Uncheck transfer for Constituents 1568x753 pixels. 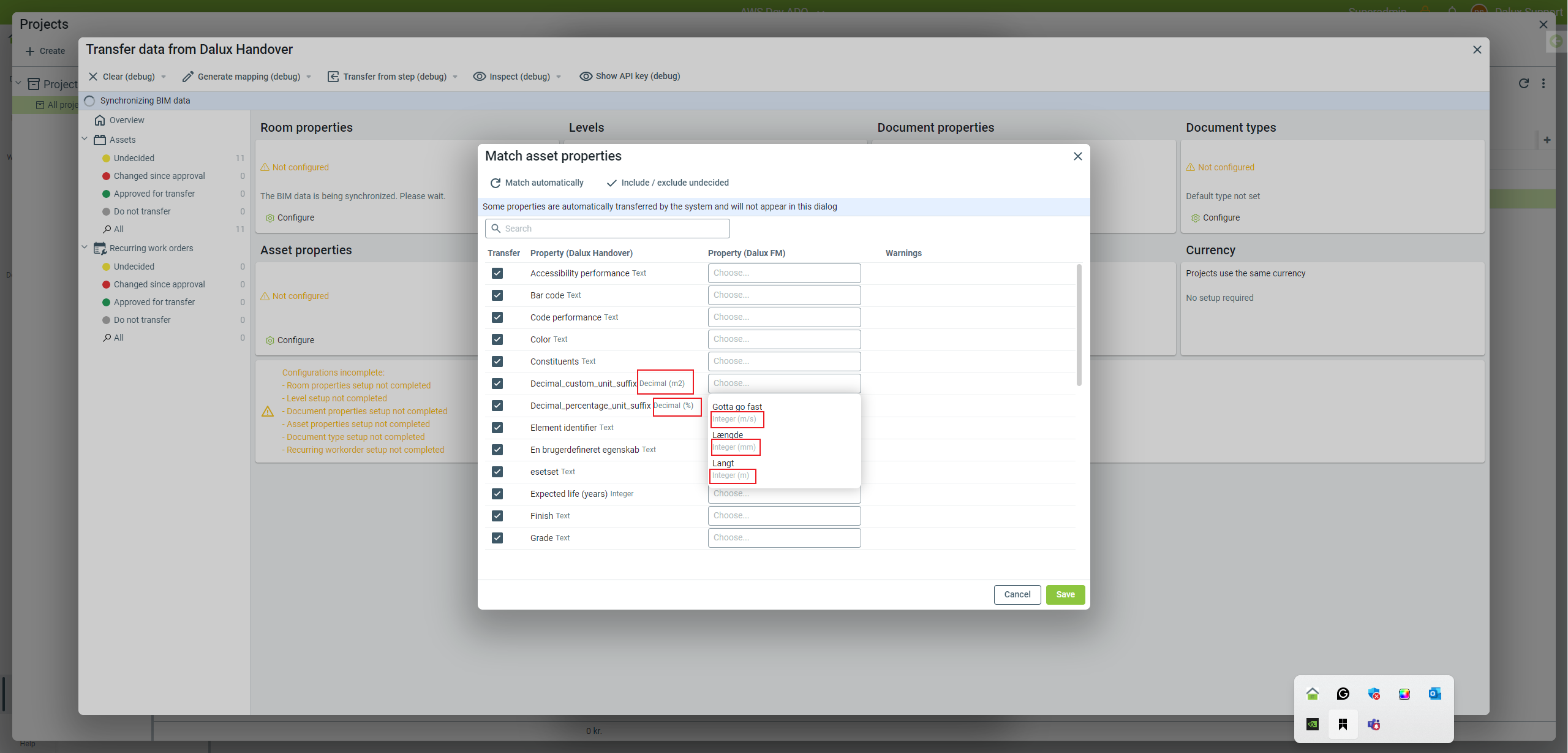tap(497, 361)
